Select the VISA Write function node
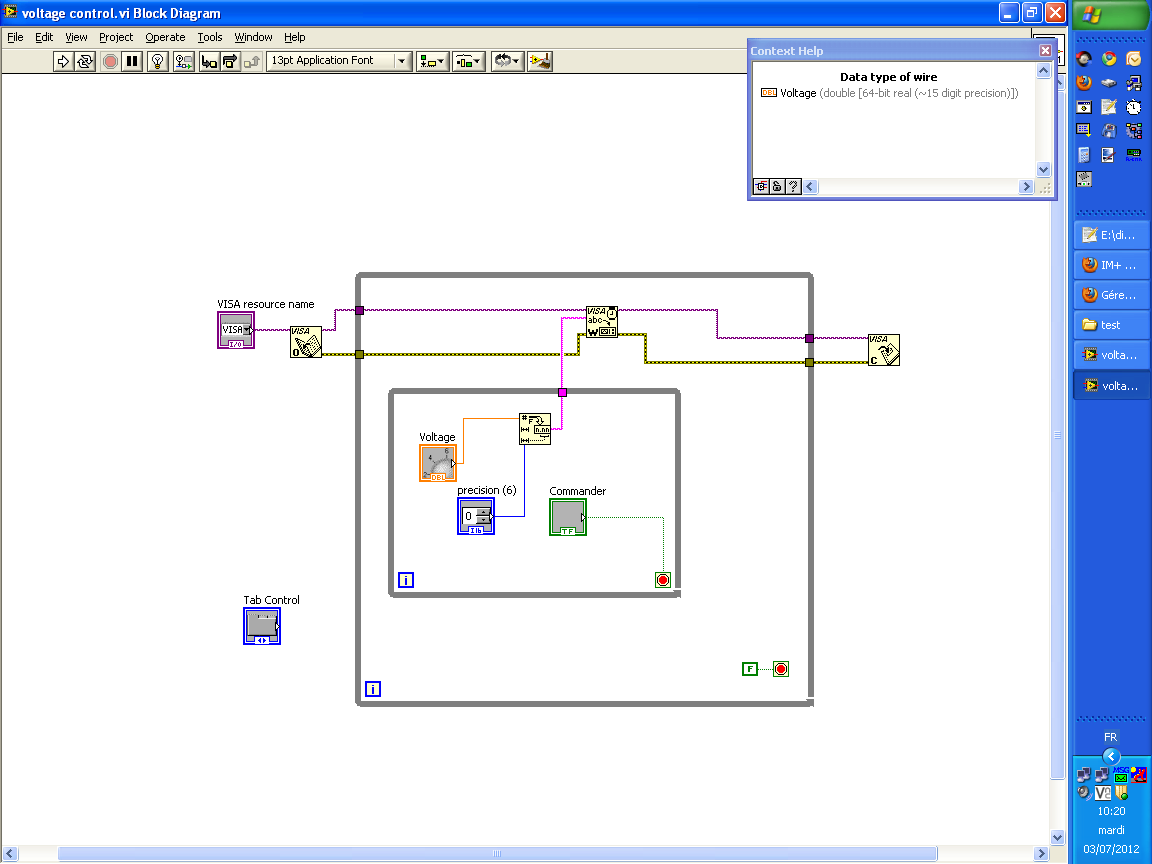 pos(602,322)
